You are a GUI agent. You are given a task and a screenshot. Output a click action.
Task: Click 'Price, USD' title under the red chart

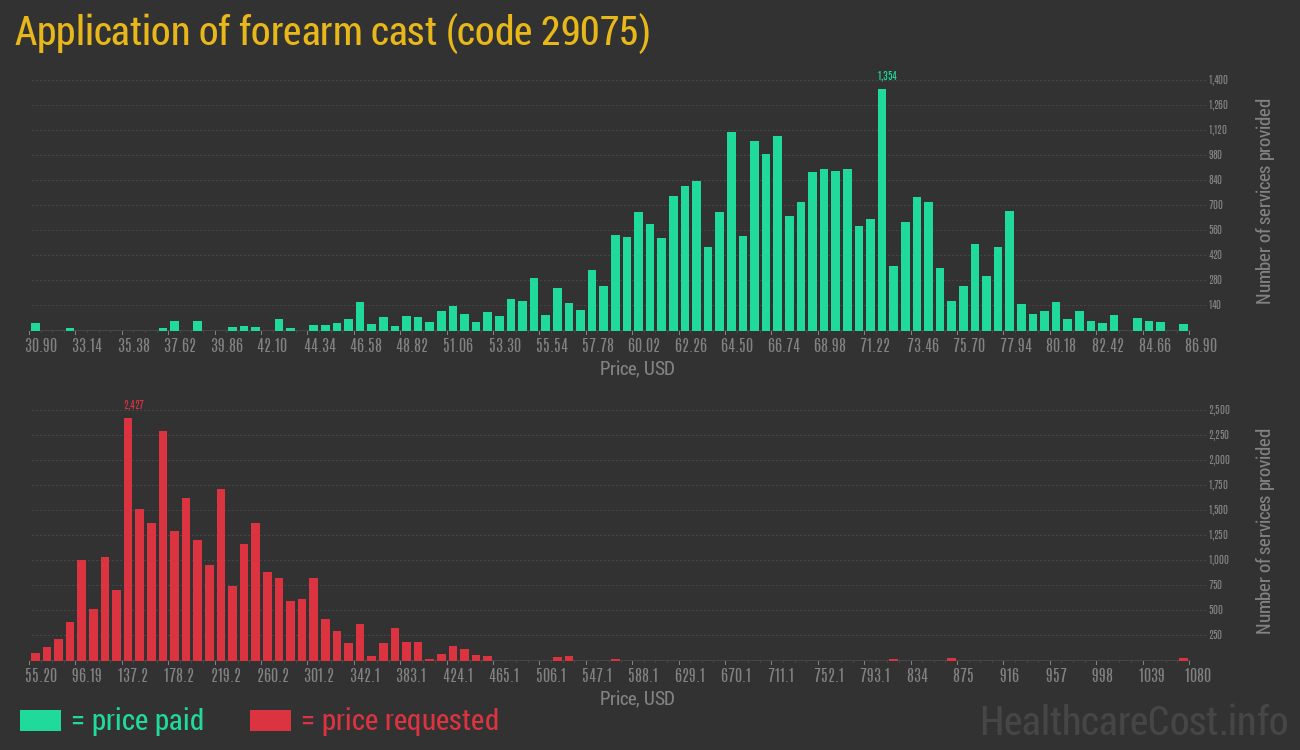637,699
